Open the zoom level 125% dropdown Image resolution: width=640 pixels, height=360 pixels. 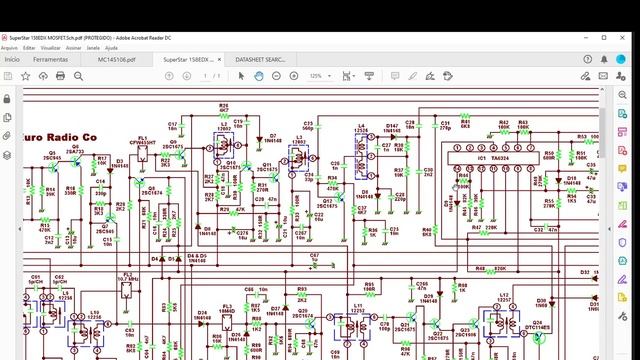coord(320,76)
